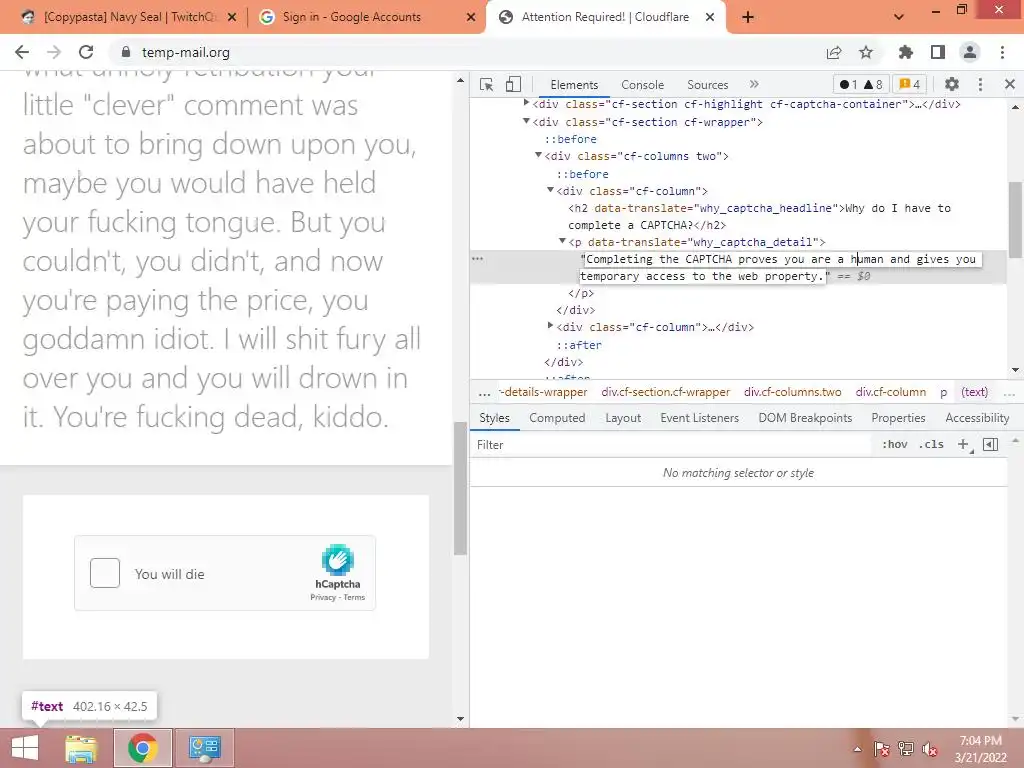The width and height of the screenshot is (1024, 768).
Task: Show more DevTools tabs chevron
Action: point(754,84)
